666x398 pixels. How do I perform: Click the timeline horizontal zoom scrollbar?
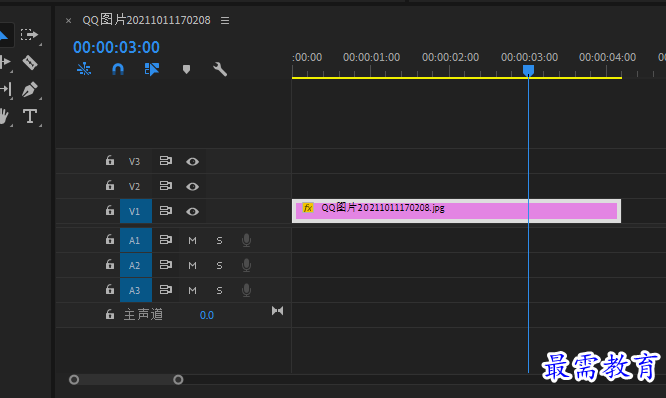tap(126, 379)
